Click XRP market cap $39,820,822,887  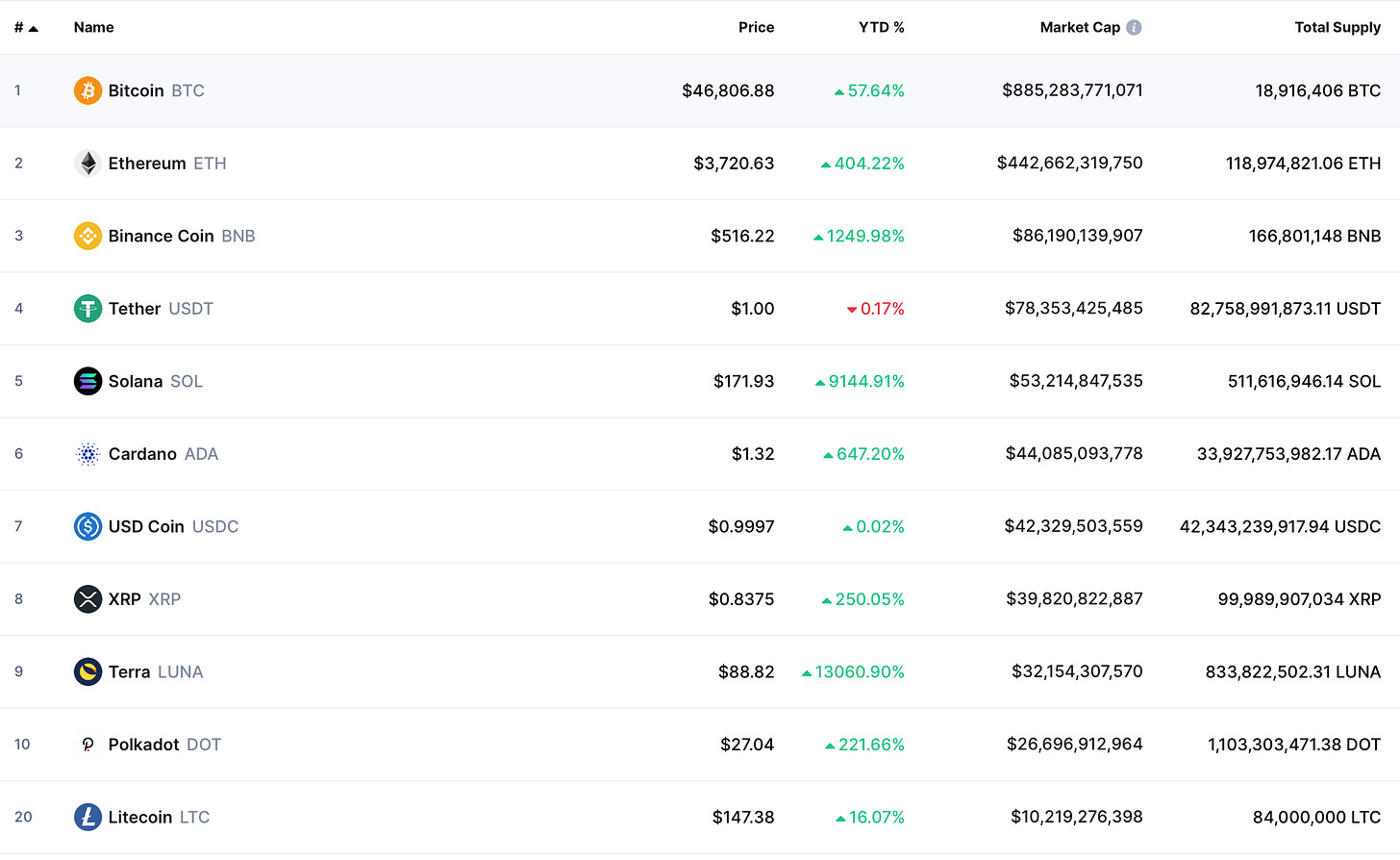click(1075, 599)
